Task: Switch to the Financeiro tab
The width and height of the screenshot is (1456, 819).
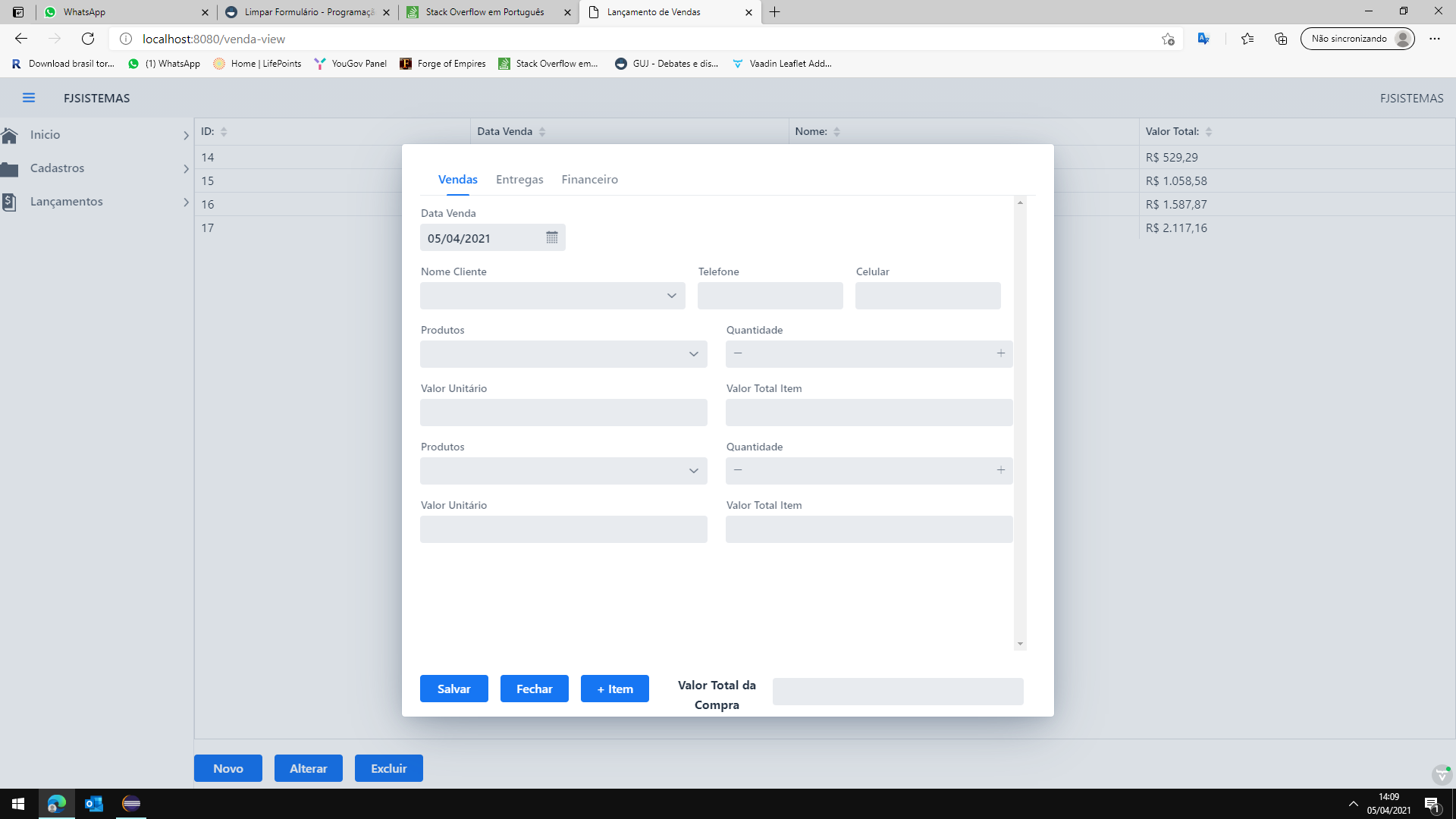Action: point(589,180)
